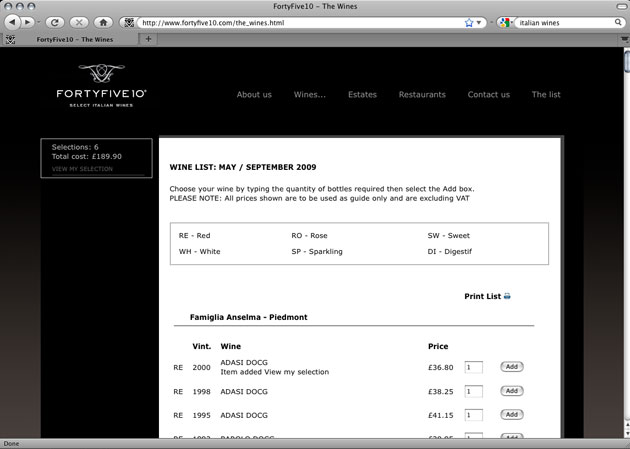The image size is (630, 449).
Task: Click the 'SW - Sweet' legend entry
Action: point(448,236)
